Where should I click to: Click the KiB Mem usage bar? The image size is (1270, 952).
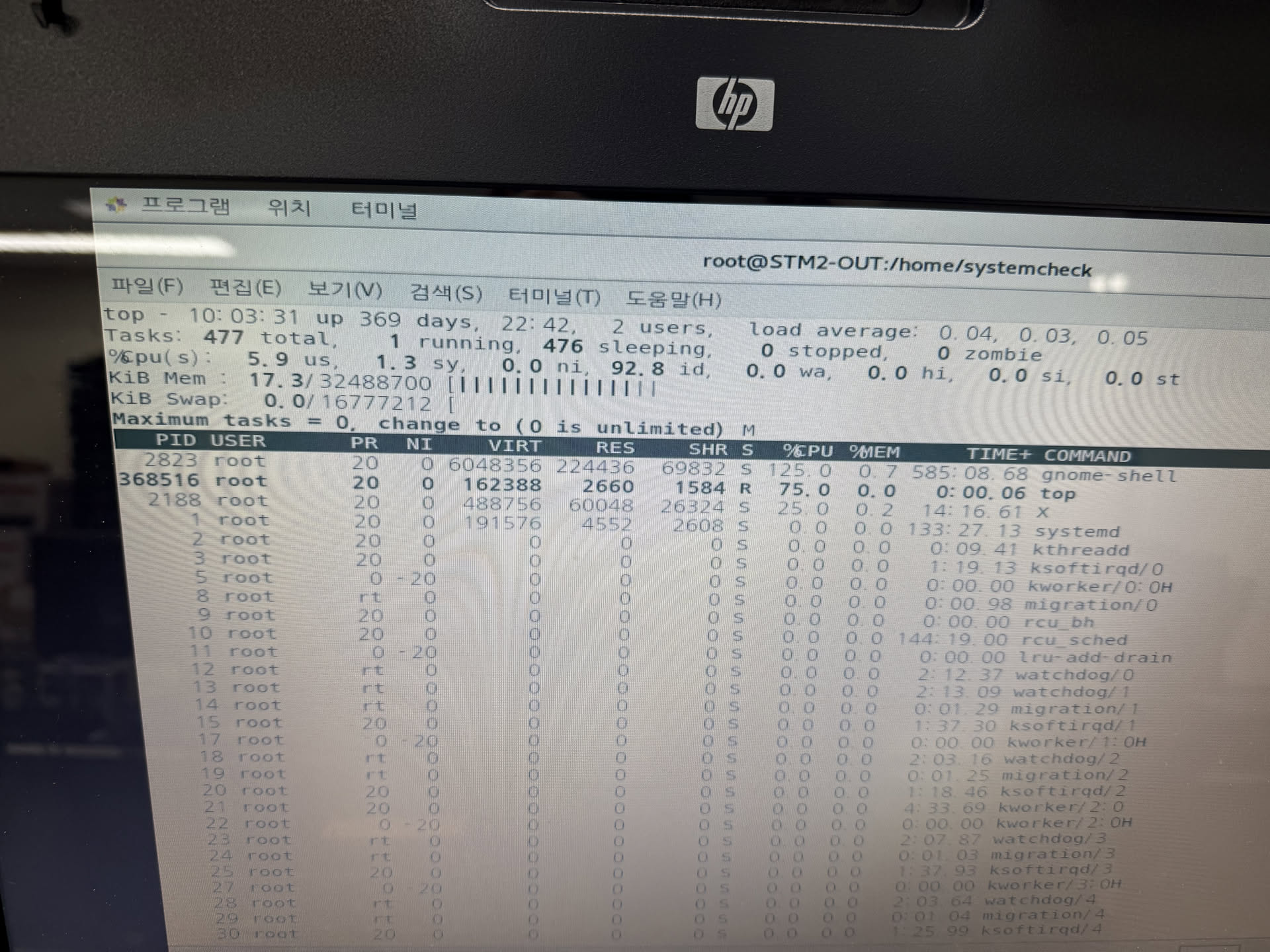pos(552,386)
